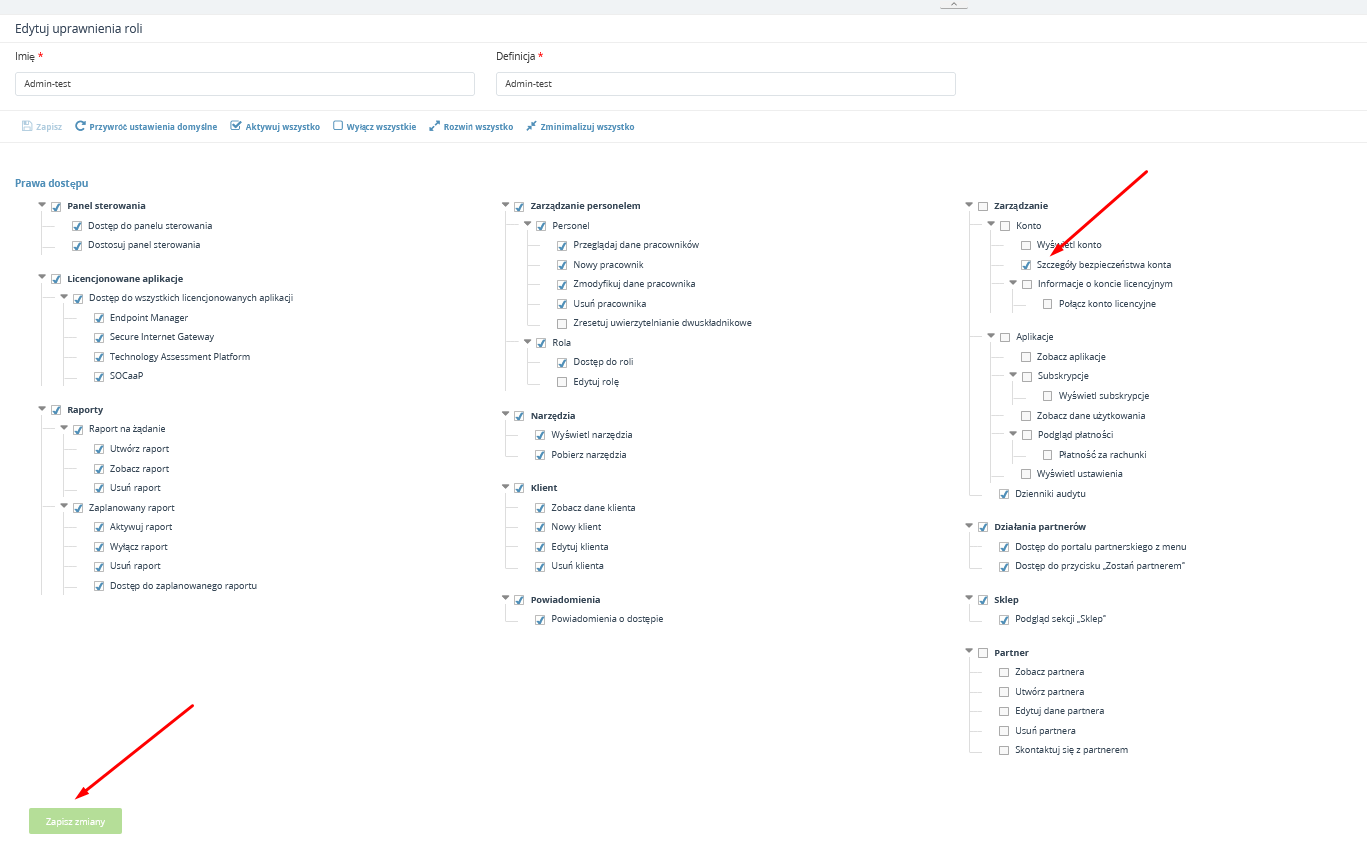1367x843 pixels.
Task: Collapse the Partner tree node
Action: [969, 652]
